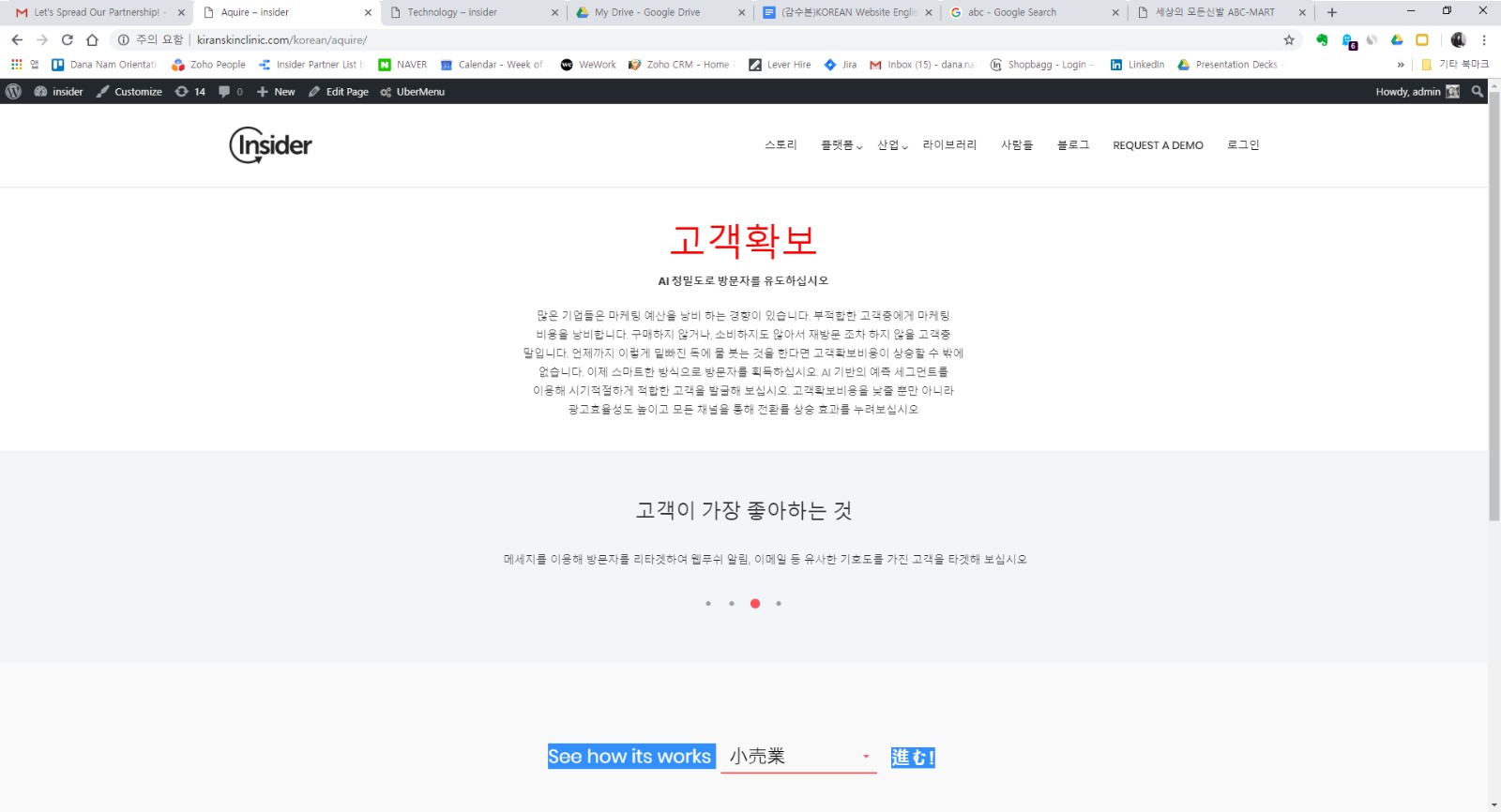
Task: Select the first carousel dot
Action: pos(708,604)
